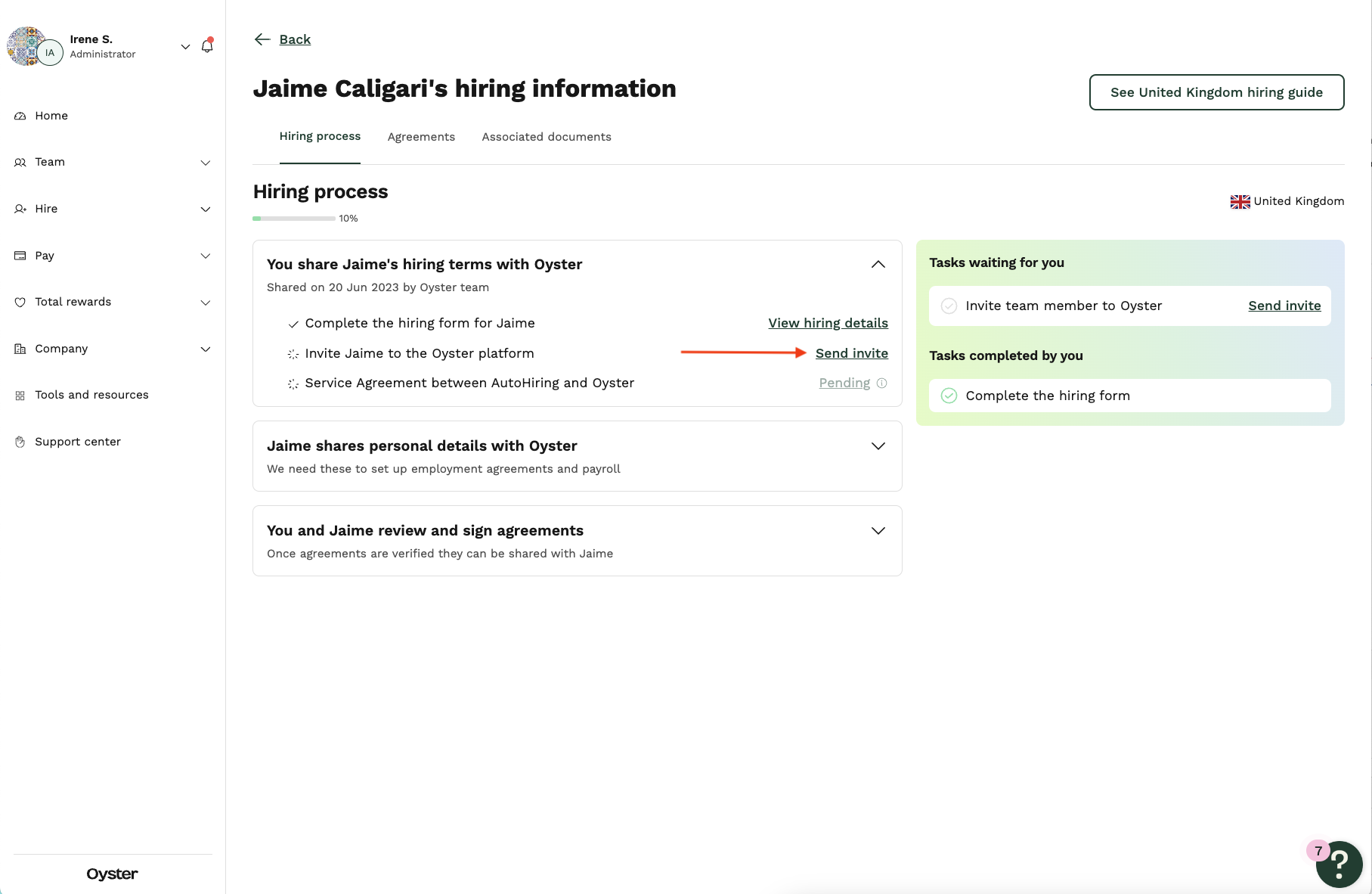Click spinner icon beside Invite Jaime row
Viewport: 1372px width, 894px height.
293,354
